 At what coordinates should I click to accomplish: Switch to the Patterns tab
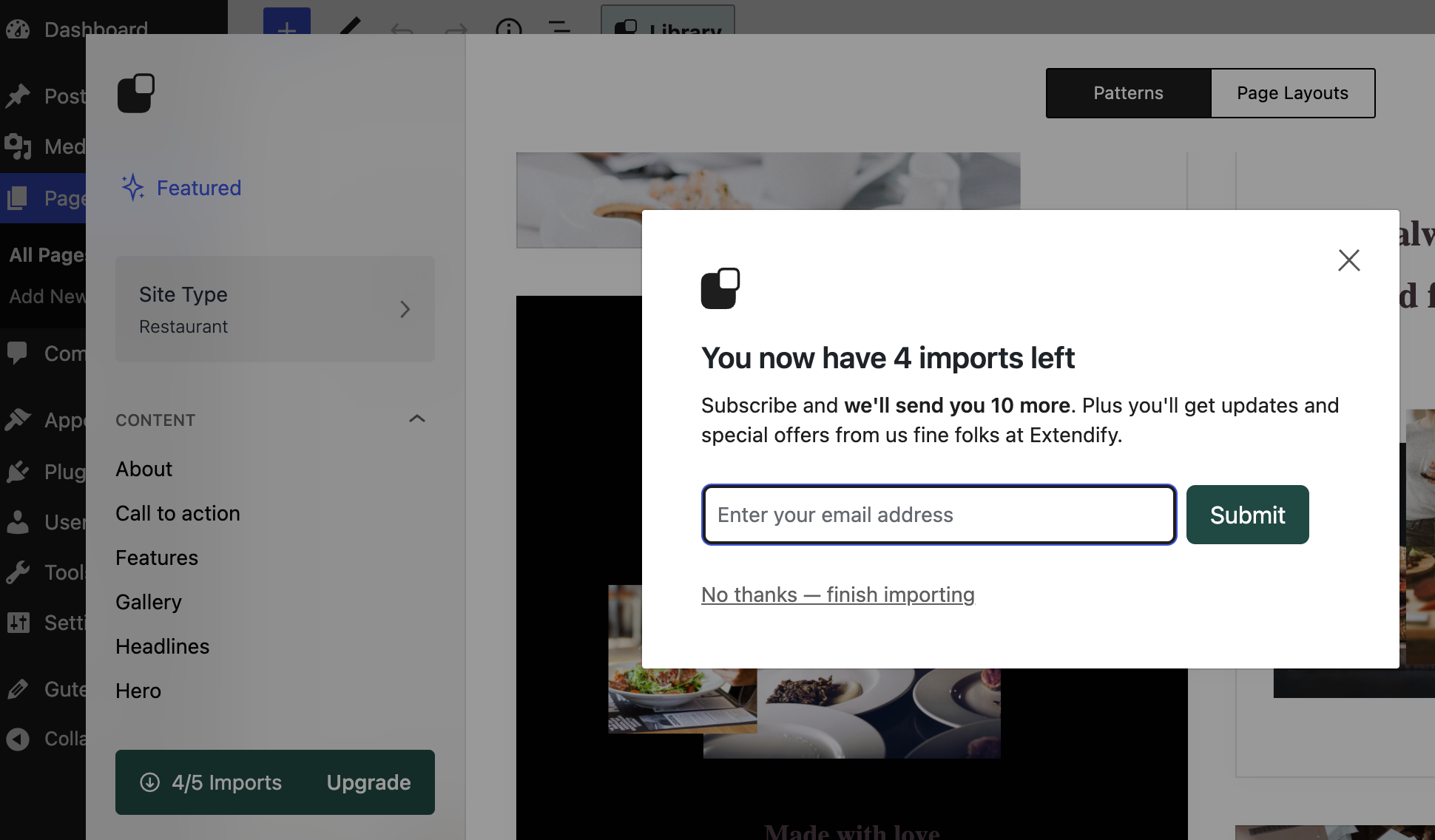1128,93
